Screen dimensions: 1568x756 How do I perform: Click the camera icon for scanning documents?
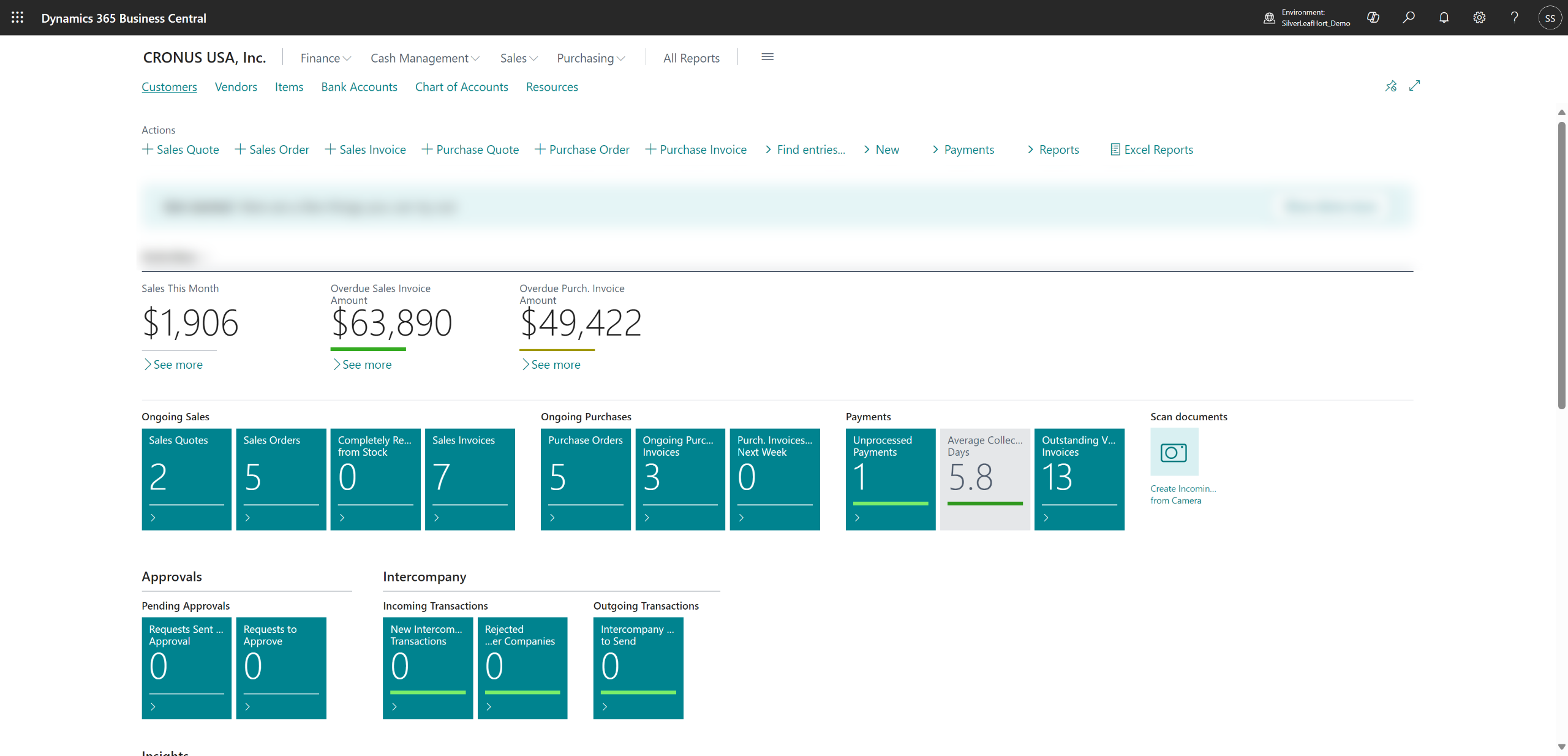pyautogui.click(x=1174, y=452)
